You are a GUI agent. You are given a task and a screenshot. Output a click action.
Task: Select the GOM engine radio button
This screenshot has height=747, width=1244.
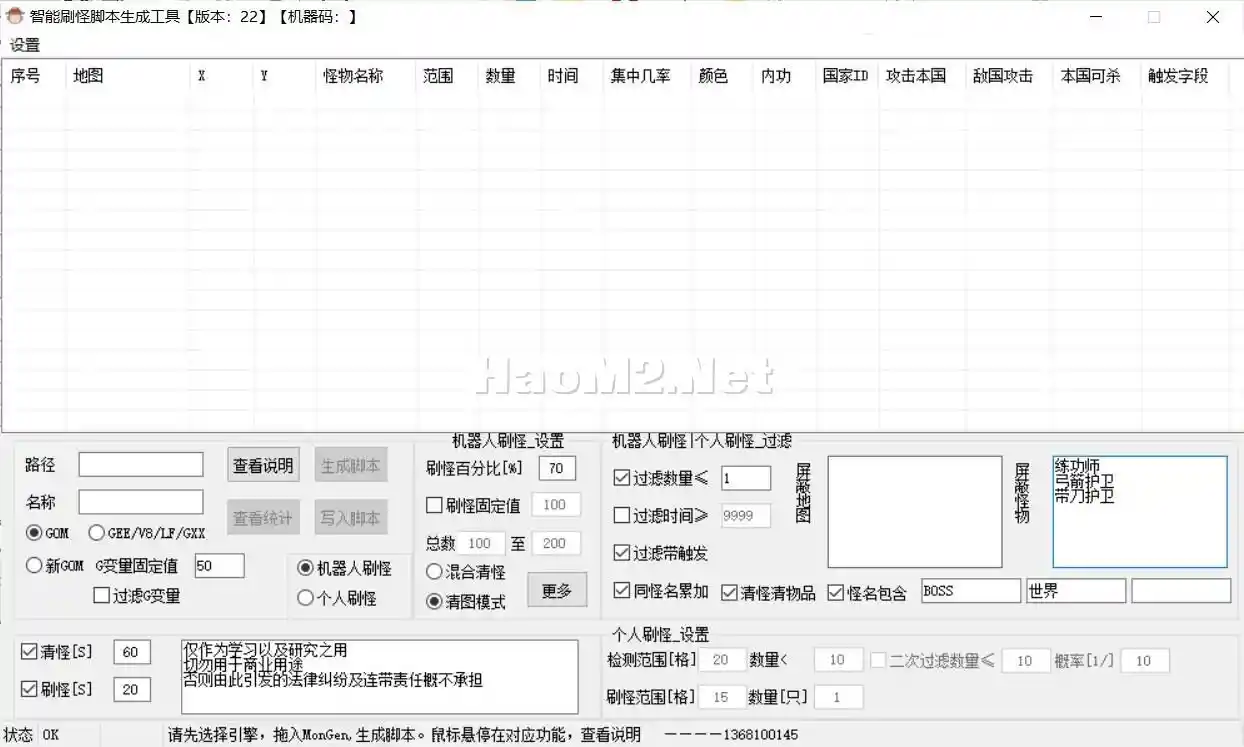tap(48, 533)
